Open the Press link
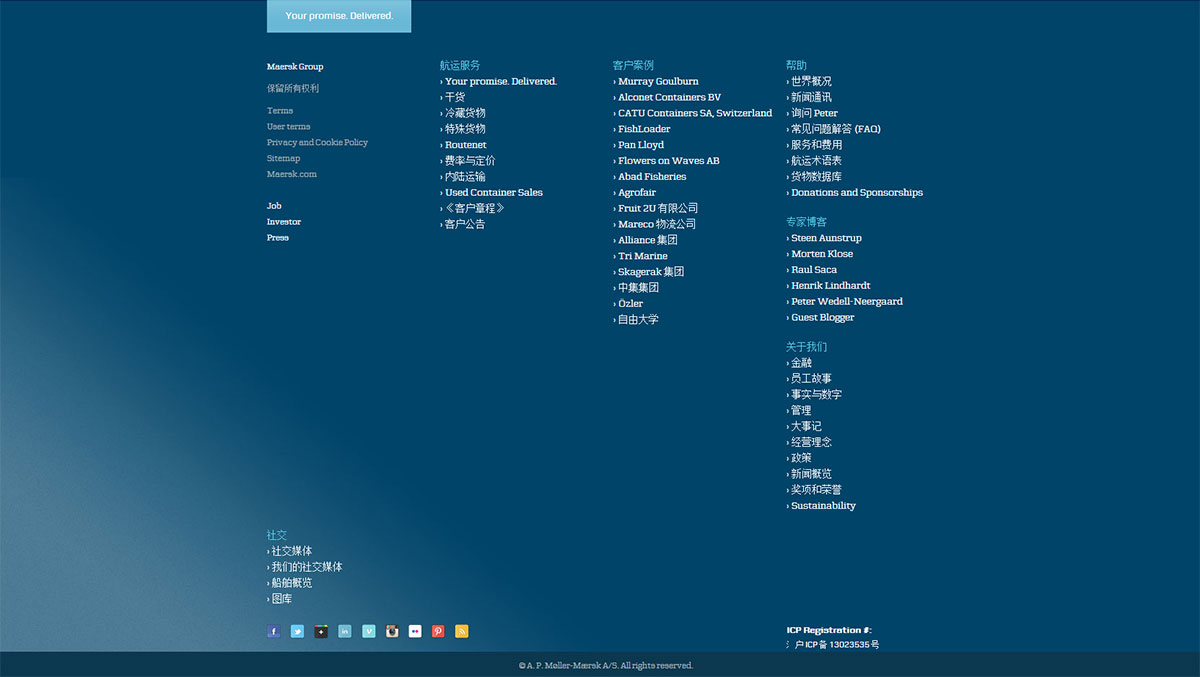1200x677 pixels. coord(278,238)
